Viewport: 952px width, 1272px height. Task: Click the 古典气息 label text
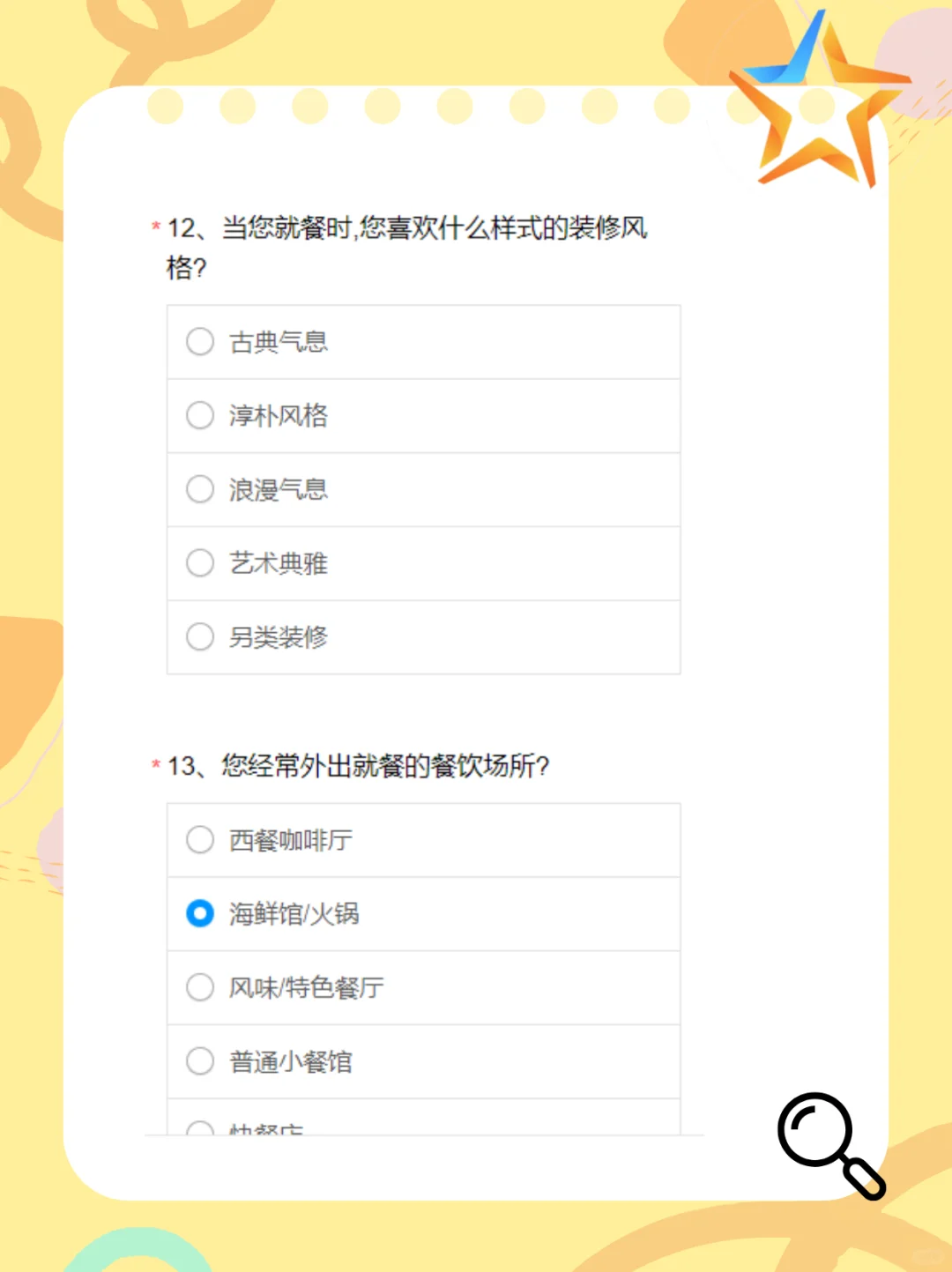pyautogui.click(x=279, y=342)
